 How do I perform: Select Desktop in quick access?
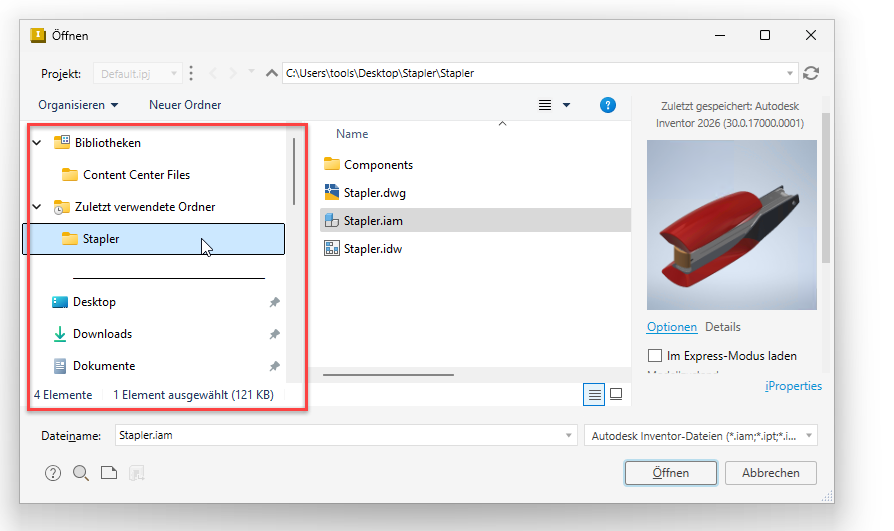[94, 302]
